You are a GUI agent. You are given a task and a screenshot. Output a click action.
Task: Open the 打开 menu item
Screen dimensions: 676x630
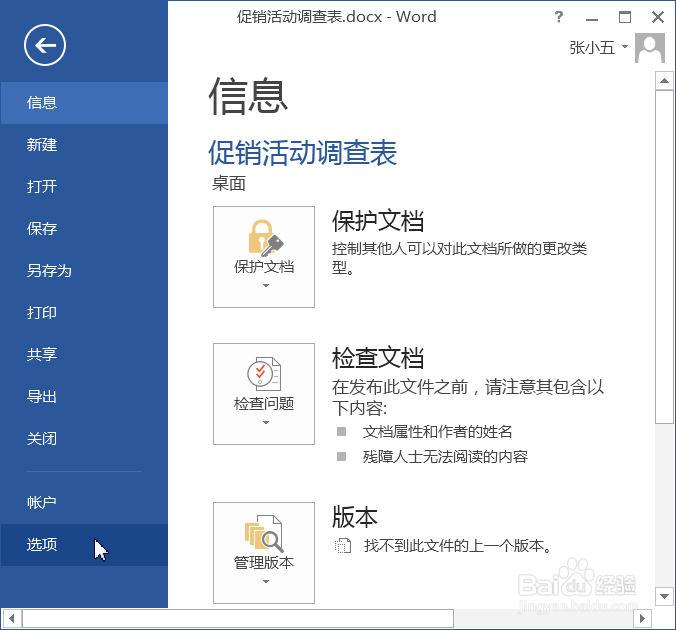click(84, 186)
